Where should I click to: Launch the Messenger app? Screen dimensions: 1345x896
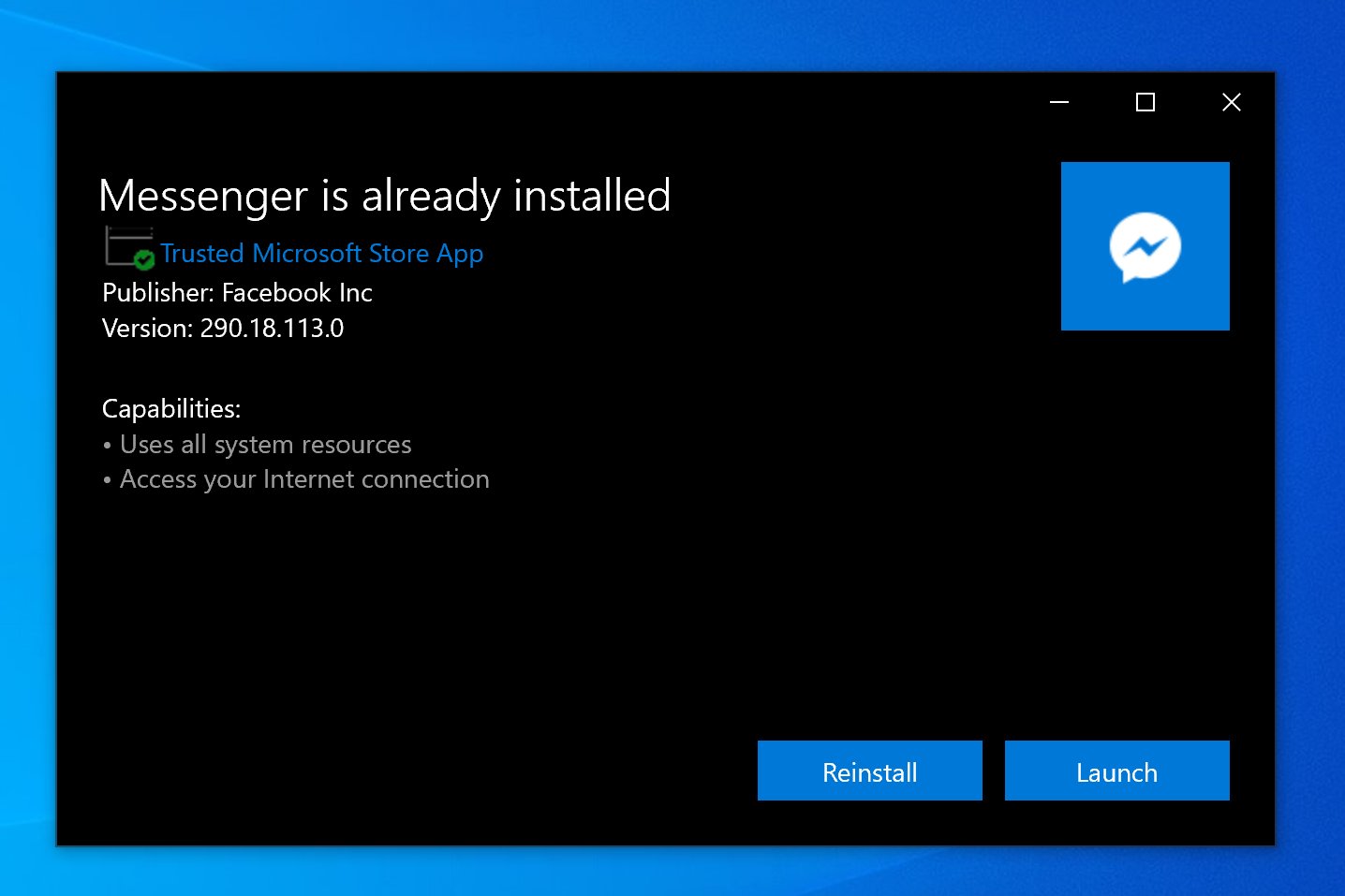(1116, 771)
